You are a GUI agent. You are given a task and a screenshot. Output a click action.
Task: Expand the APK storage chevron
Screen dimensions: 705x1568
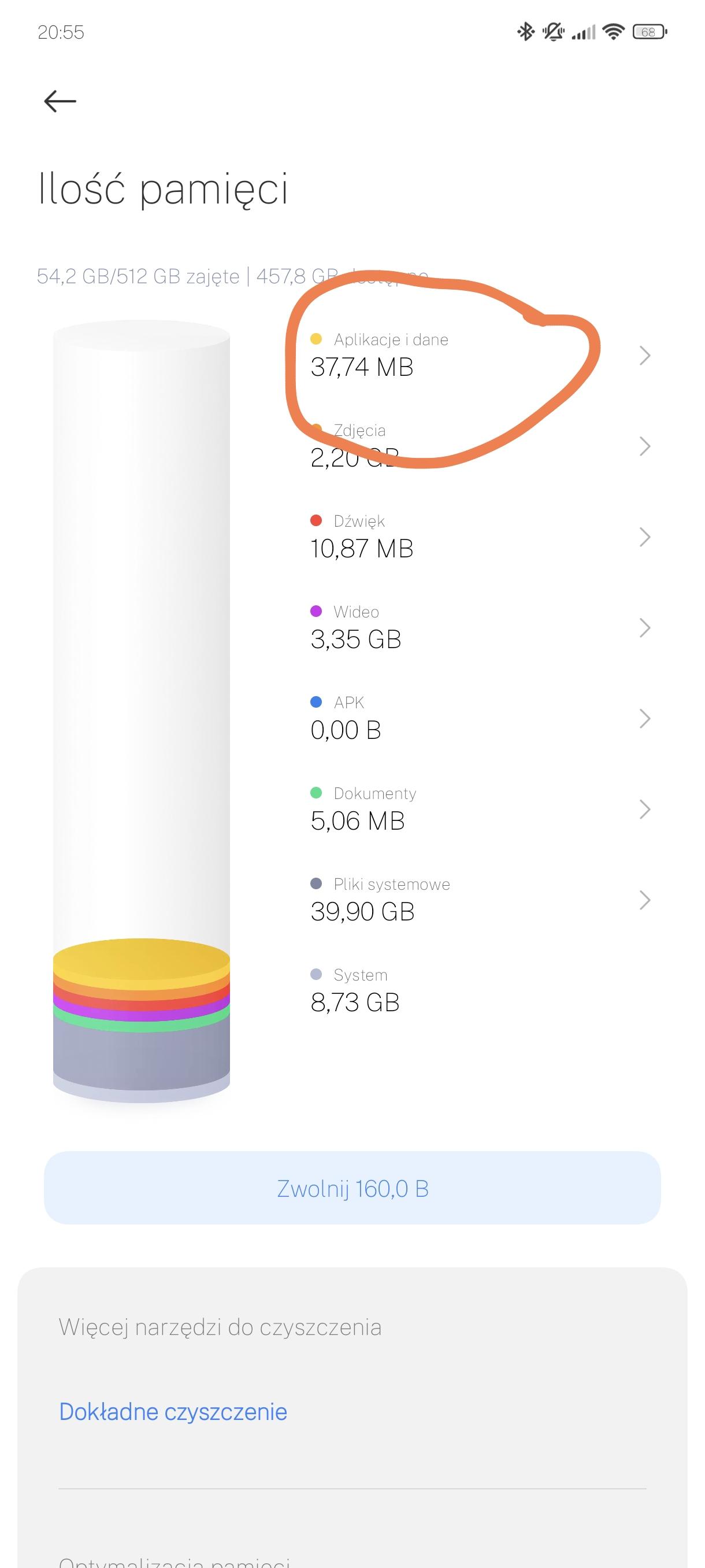pyautogui.click(x=645, y=718)
